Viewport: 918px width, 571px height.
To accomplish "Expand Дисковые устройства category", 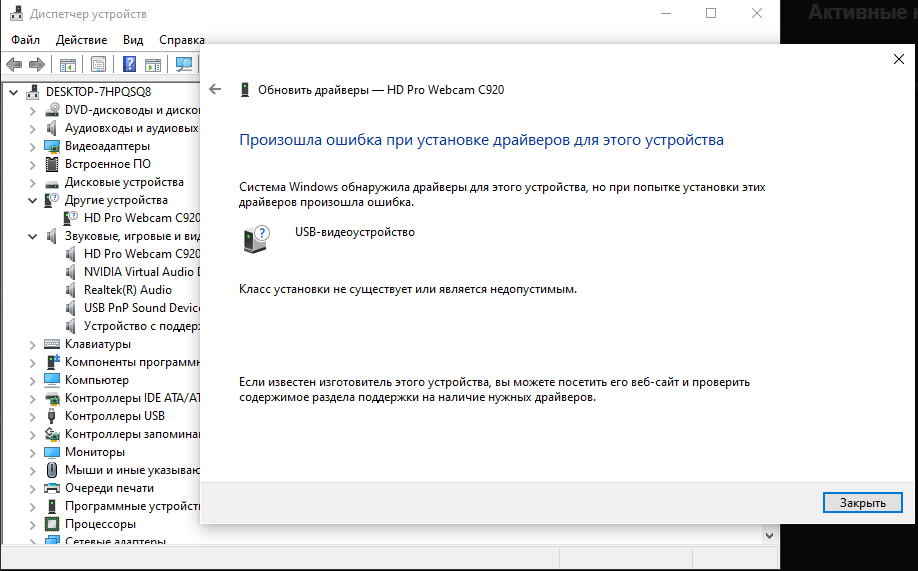I will click(x=33, y=183).
